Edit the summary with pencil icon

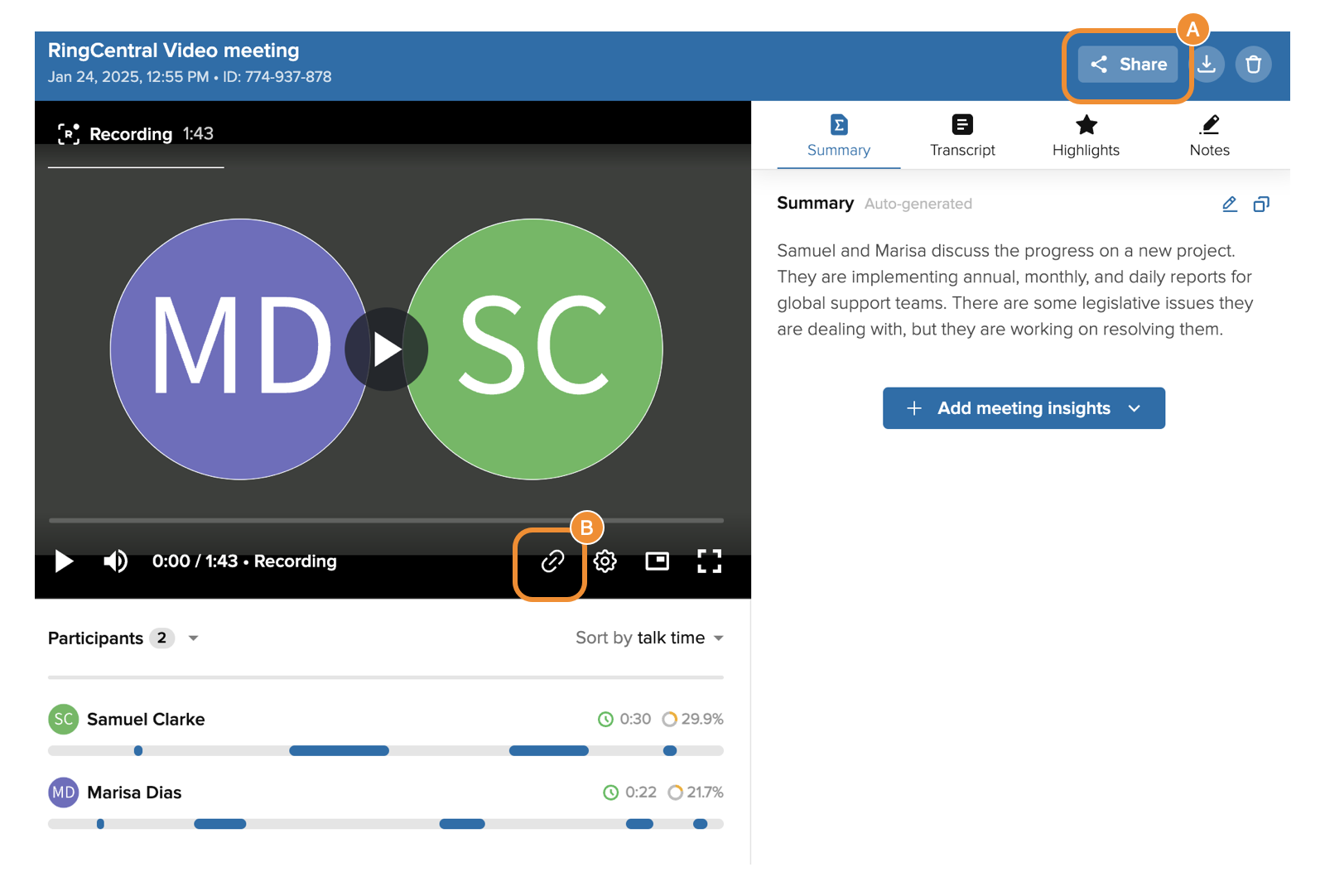1230,204
